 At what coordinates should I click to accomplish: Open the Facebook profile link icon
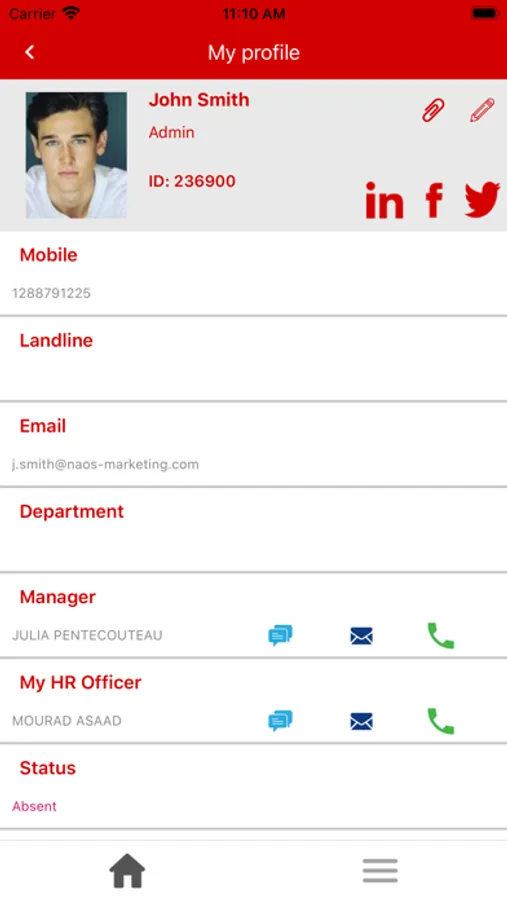pyautogui.click(x=434, y=200)
